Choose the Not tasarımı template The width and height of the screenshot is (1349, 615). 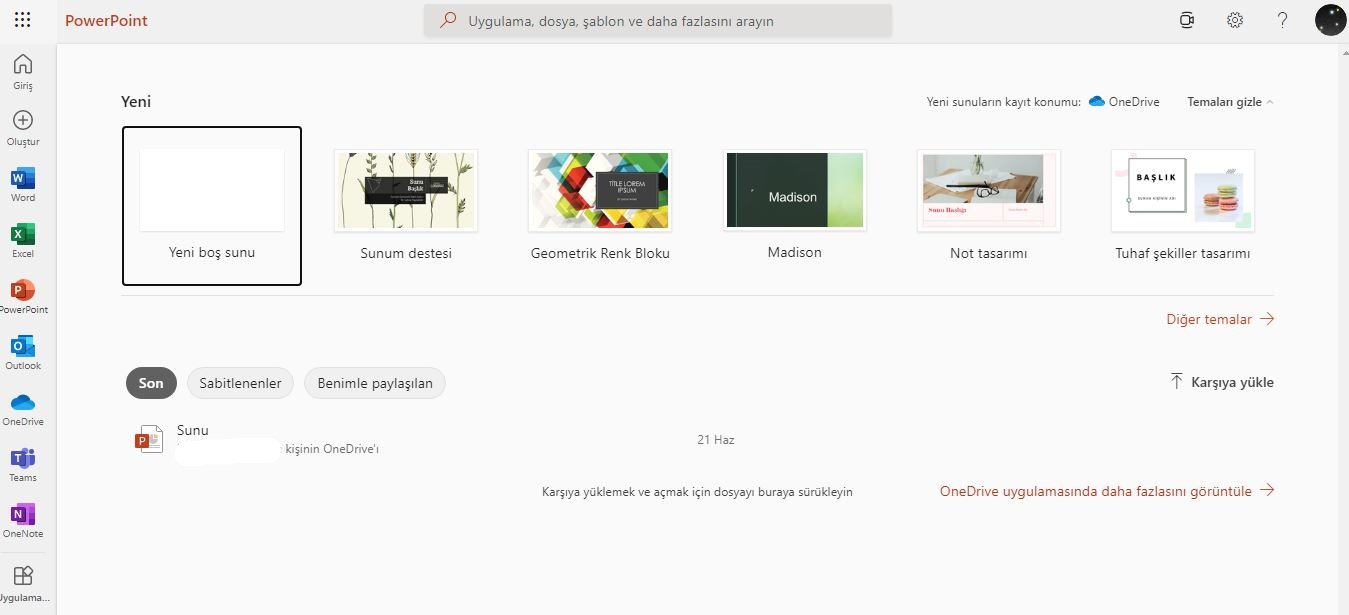click(988, 206)
